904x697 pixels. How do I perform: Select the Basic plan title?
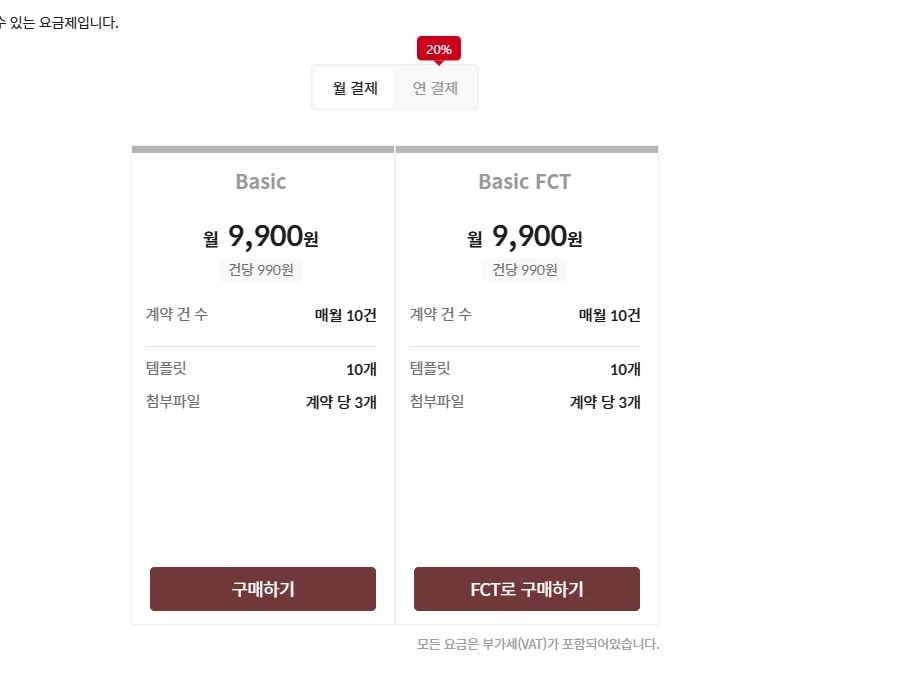(x=260, y=182)
